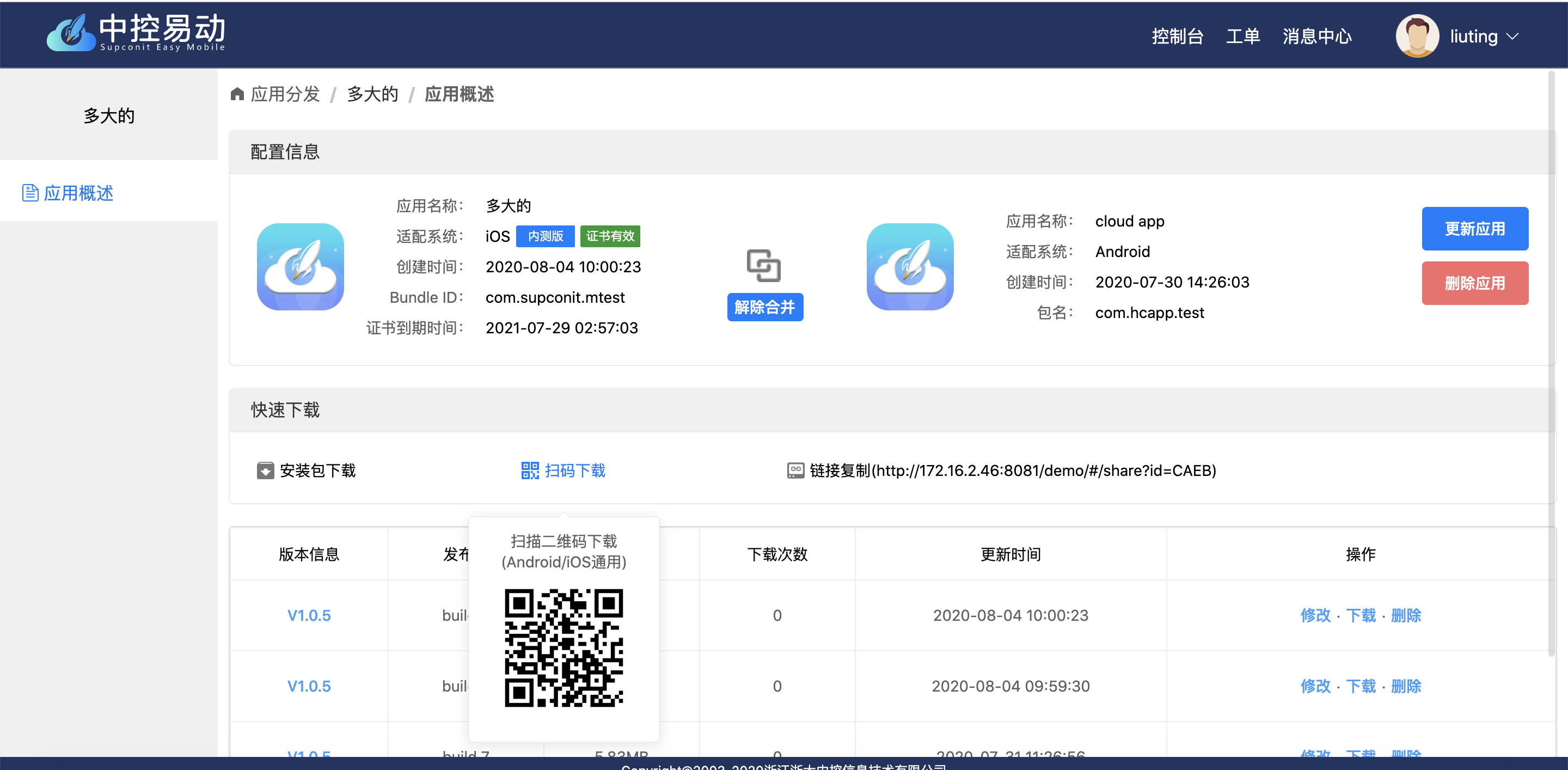Click the cloud app name text
This screenshot has height=770, width=1568.
pos(1130,221)
